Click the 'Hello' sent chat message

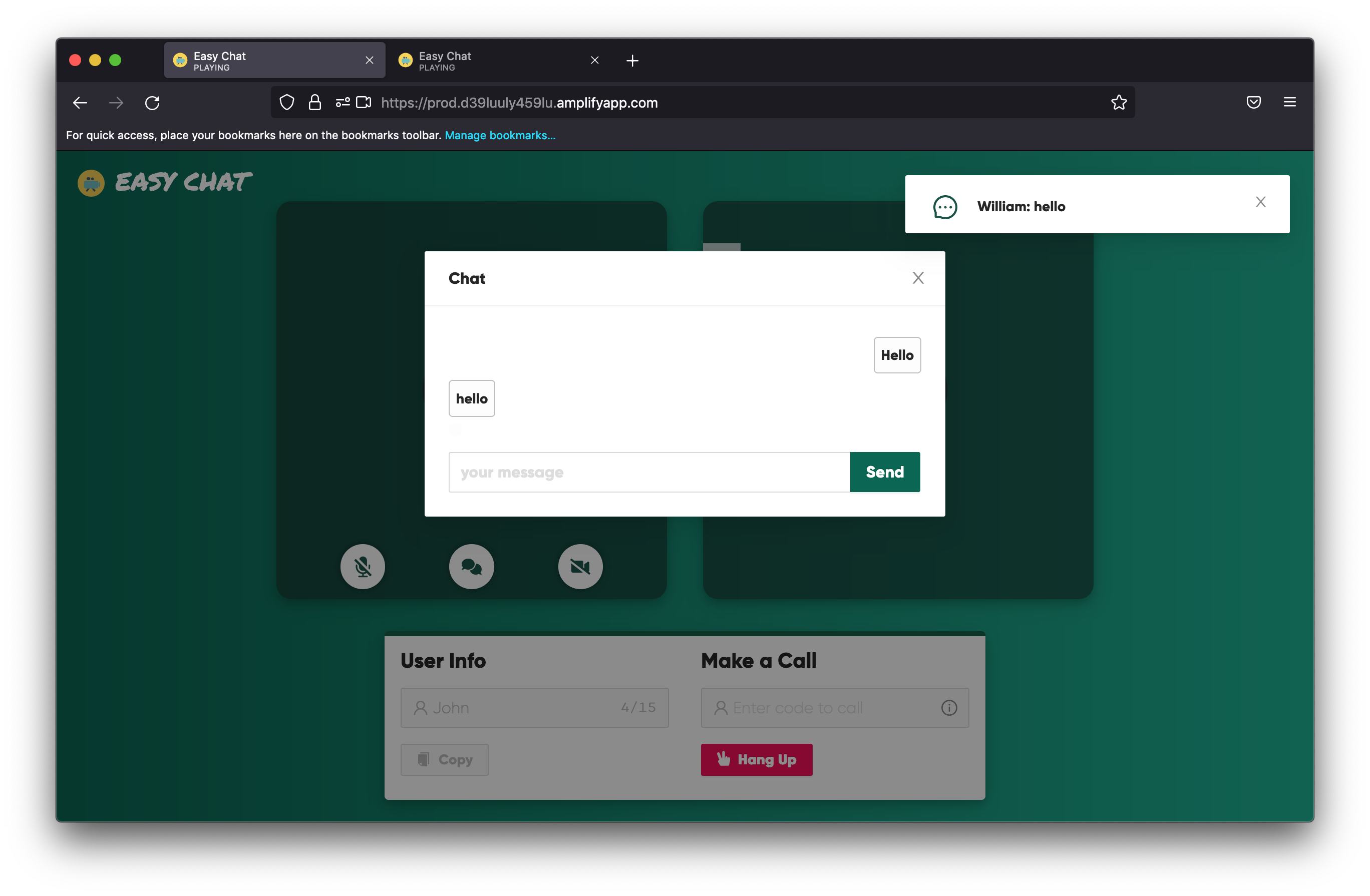(x=897, y=355)
